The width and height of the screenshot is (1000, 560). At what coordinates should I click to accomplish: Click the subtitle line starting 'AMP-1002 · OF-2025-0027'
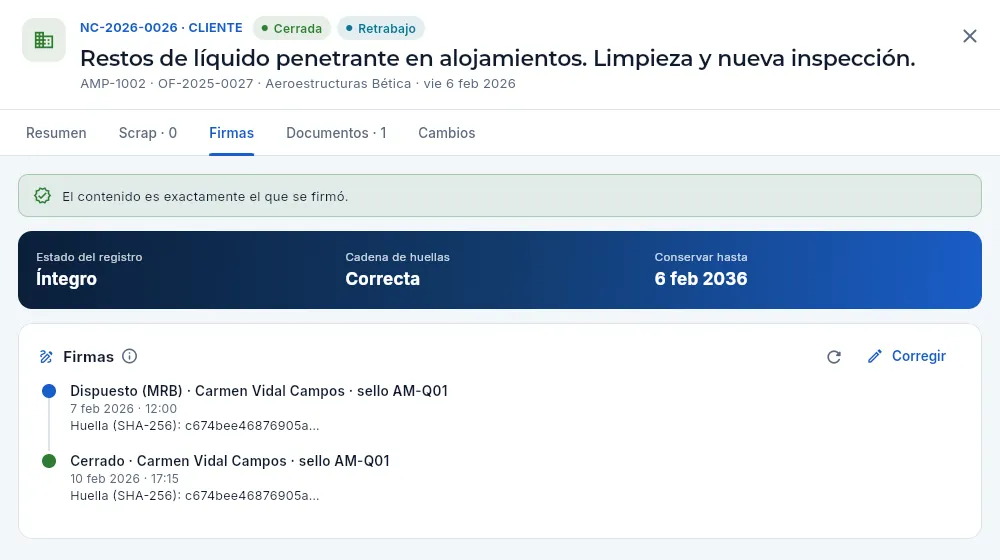point(298,84)
